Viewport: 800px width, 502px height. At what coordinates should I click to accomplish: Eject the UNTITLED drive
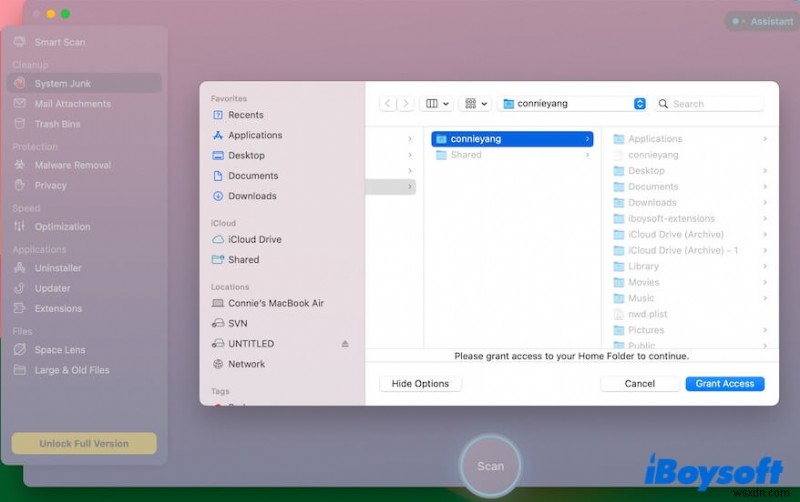point(345,344)
